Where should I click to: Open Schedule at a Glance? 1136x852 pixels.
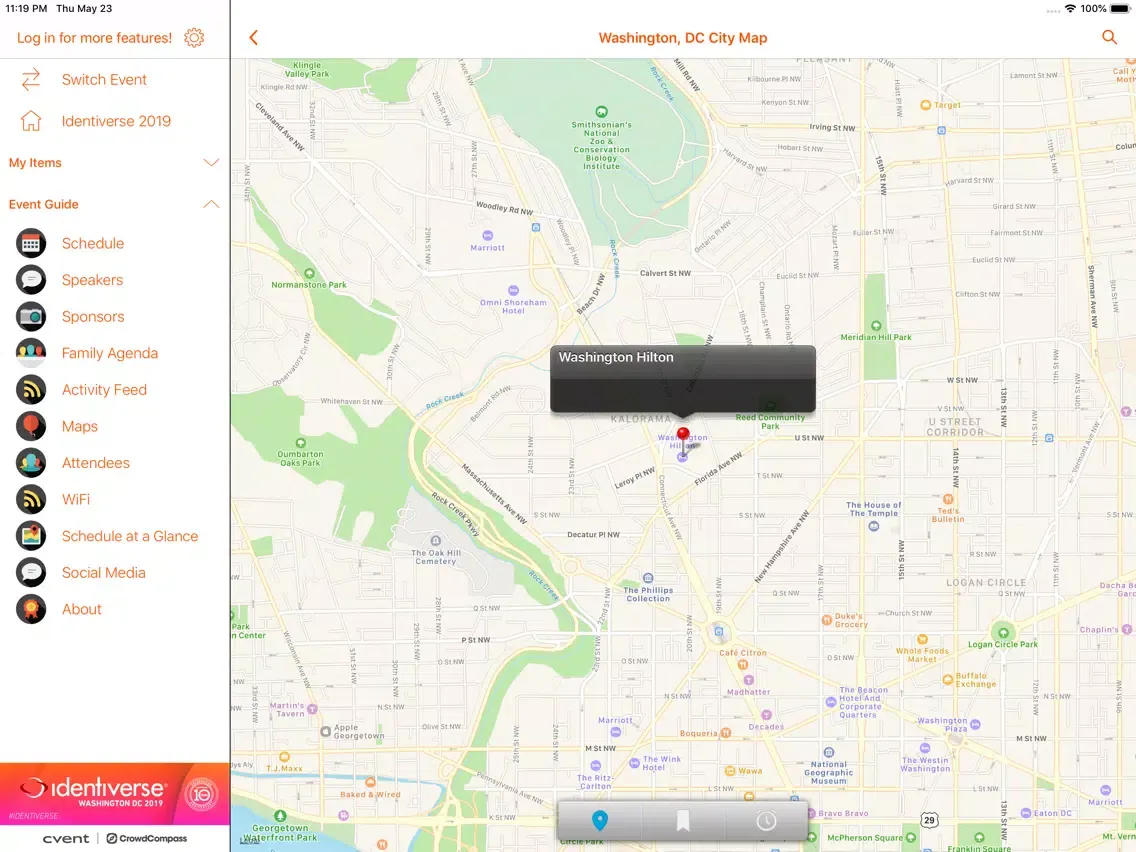coord(129,536)
